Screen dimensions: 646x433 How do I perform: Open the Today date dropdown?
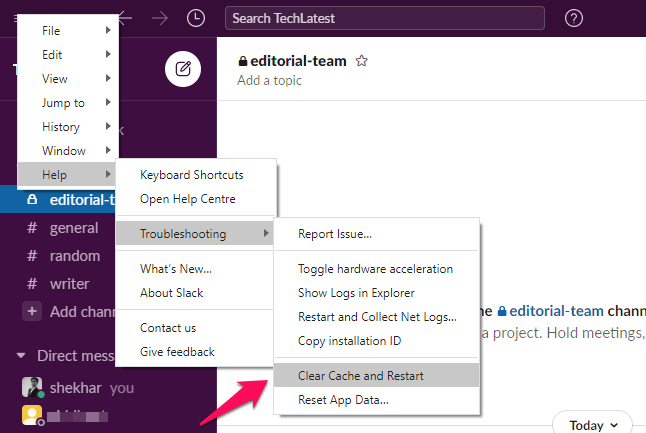[592, 424]
